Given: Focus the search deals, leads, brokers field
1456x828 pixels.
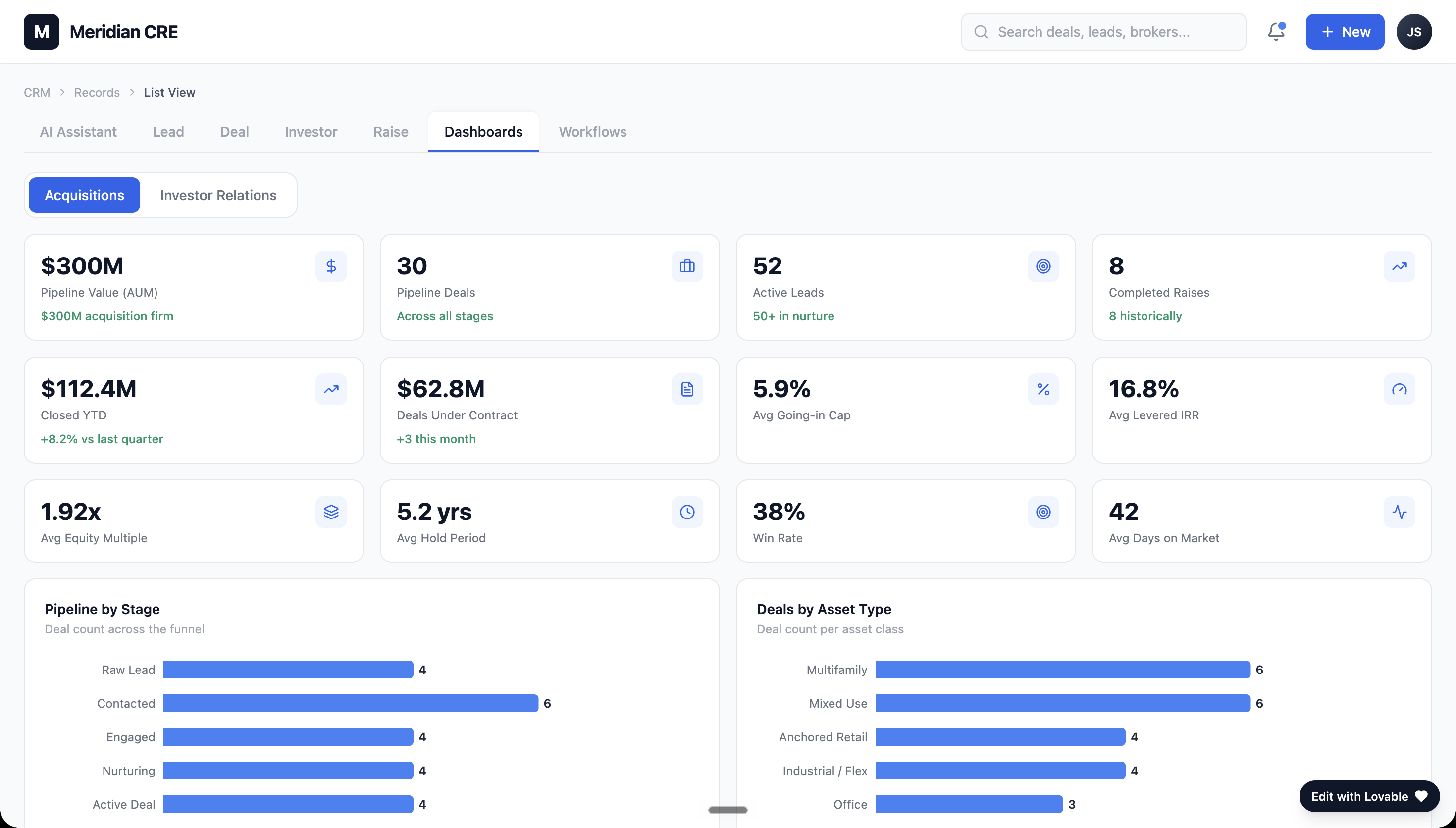Looking at the screenshot, I should coord(1103,32).
